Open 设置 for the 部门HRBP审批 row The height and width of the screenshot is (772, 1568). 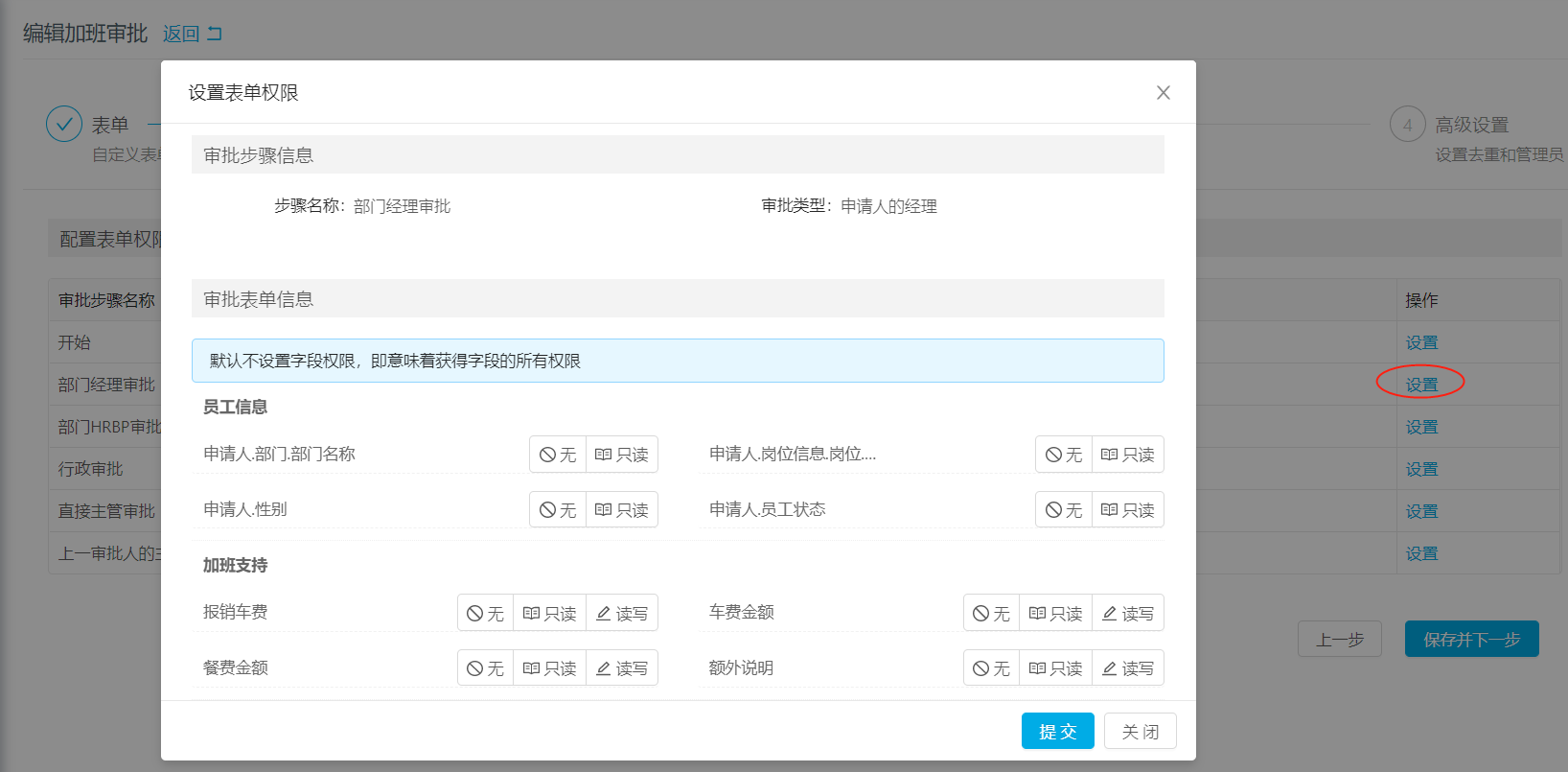[1421, 427]
